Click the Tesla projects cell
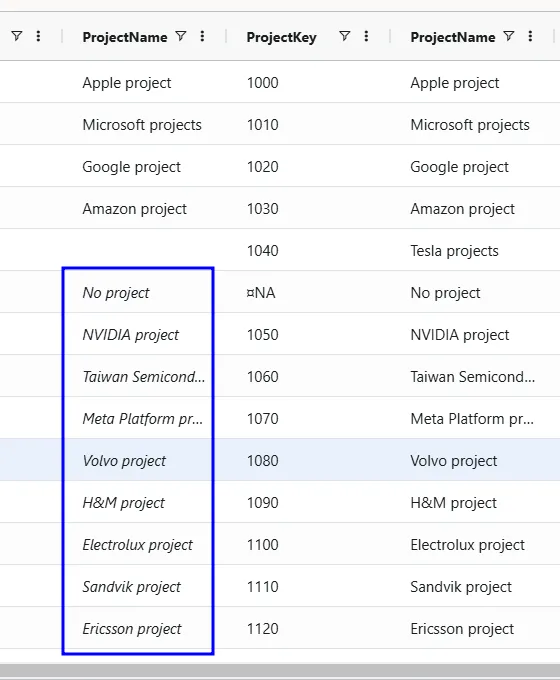 [454, 251]
